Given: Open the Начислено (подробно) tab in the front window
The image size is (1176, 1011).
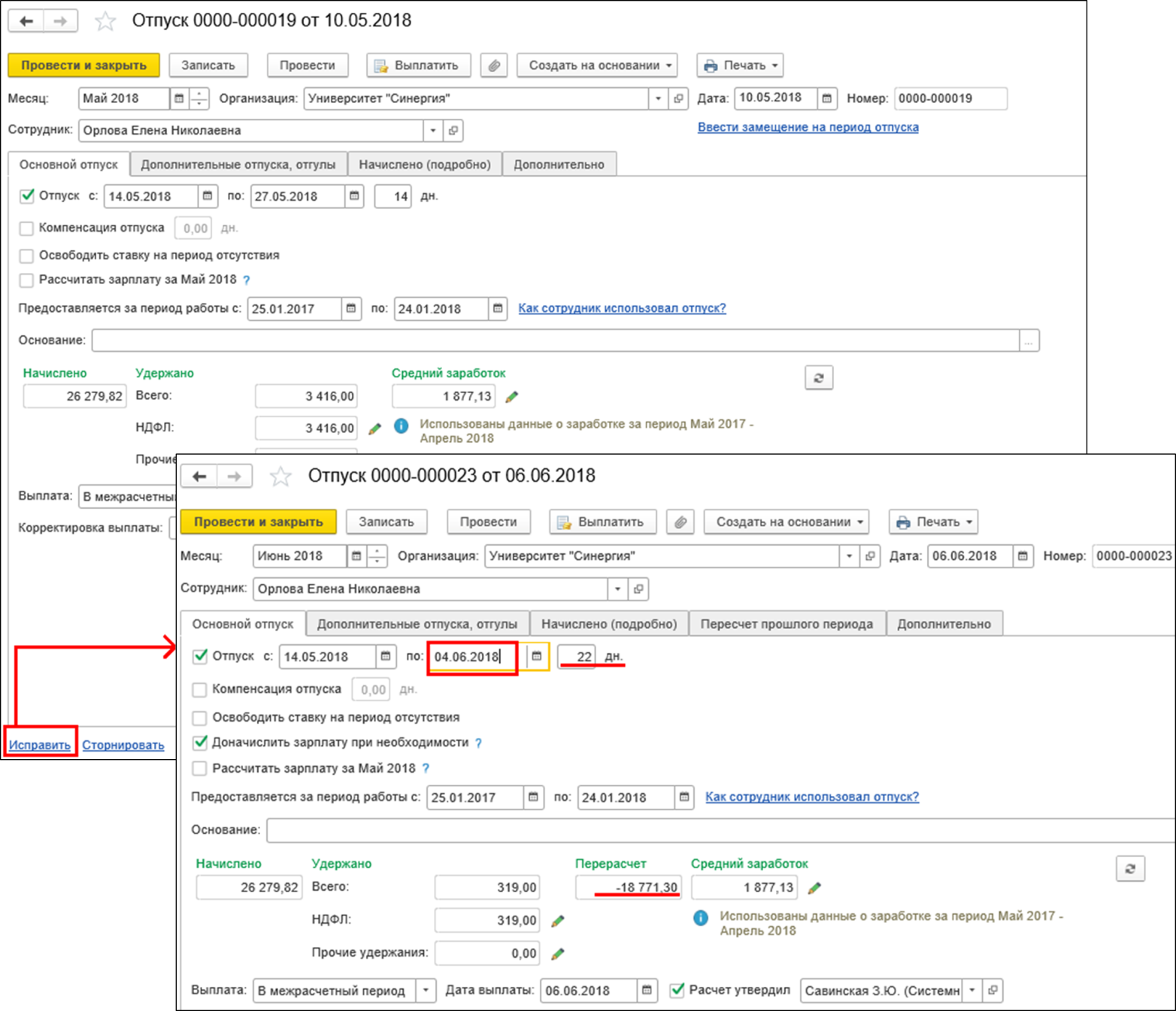Looking at the screenshot, I should 609,624.
